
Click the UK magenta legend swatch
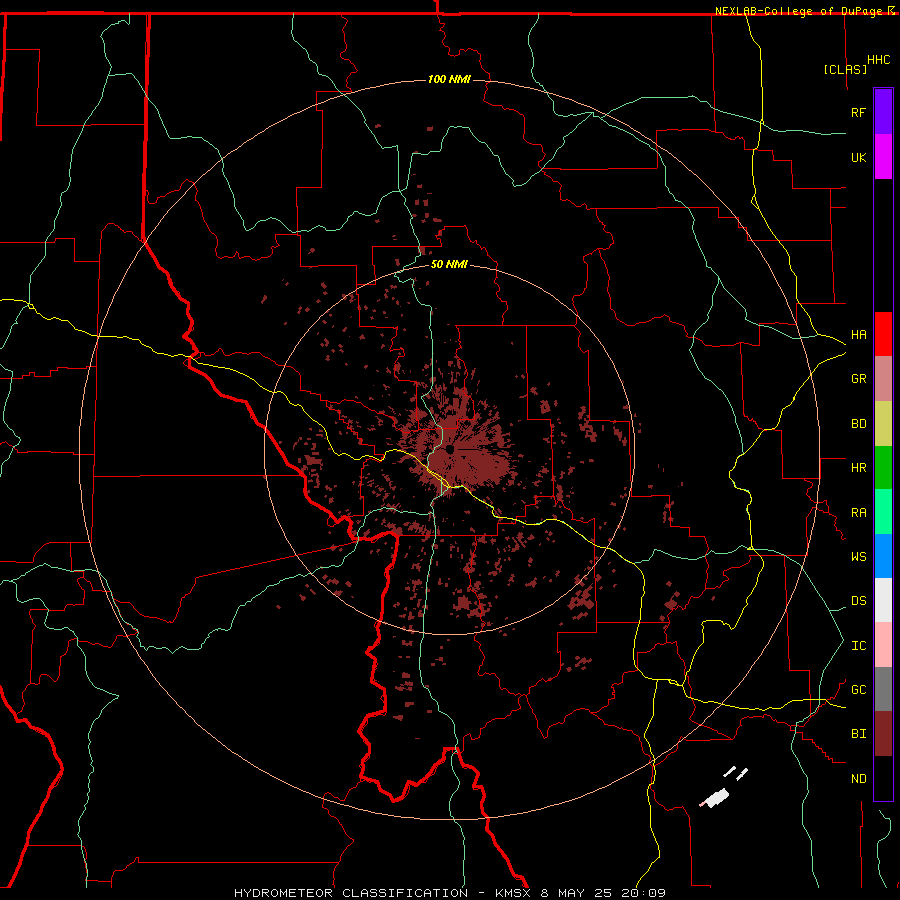click(x=883, y=157)
